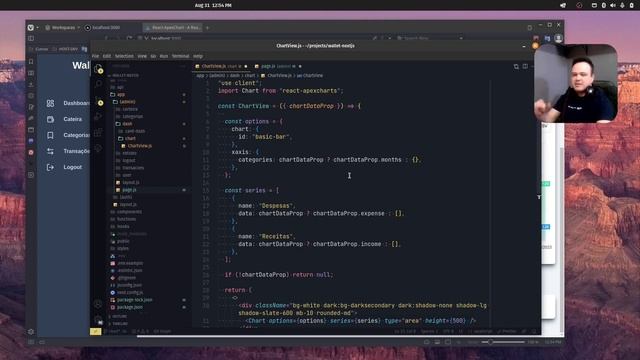Click the Transações arrows icon in the Wallet app

point(50,151)
